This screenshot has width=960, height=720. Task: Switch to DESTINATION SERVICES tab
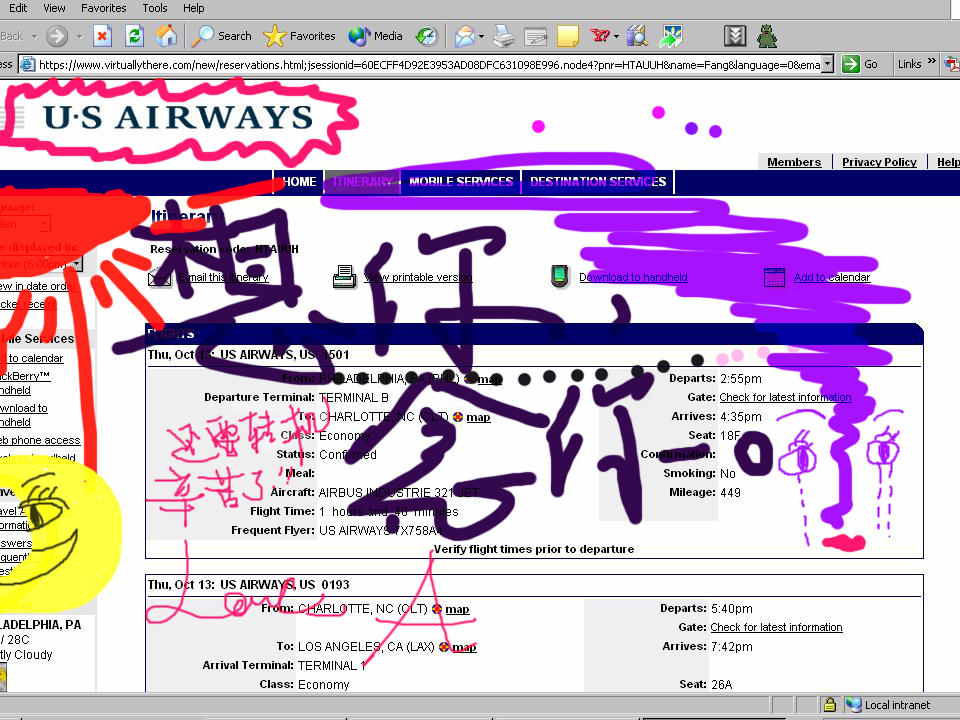click(x=598, y=182)
